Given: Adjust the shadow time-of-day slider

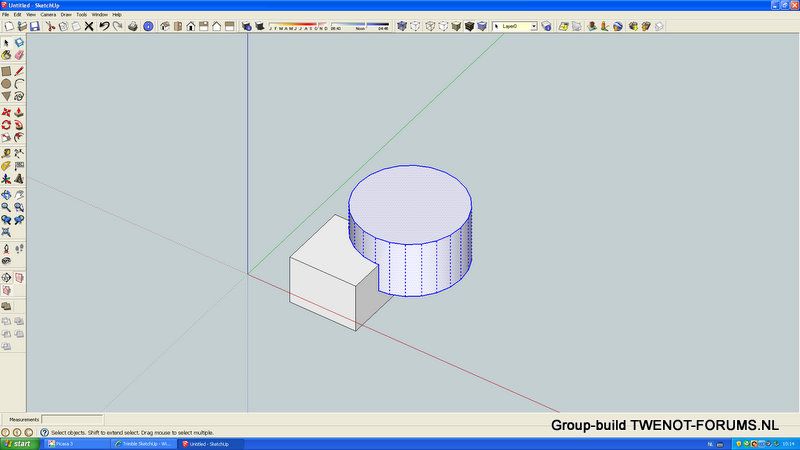Looking at the screenshot, I should click(360, 26).
